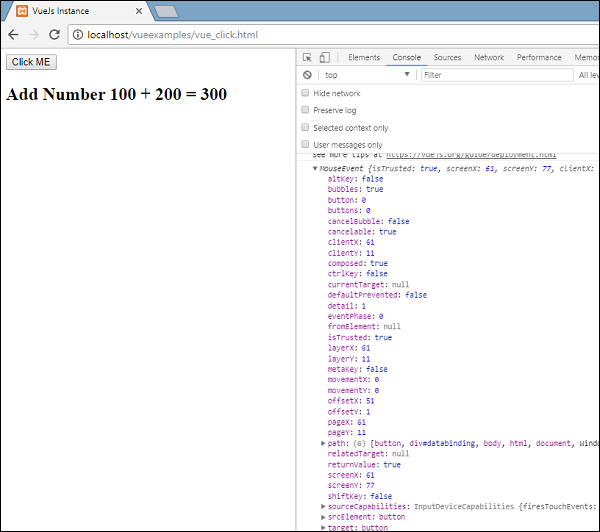600x532 pixels.
Task: Enable the Preserve log checkbox
Action: pos(305,111)
